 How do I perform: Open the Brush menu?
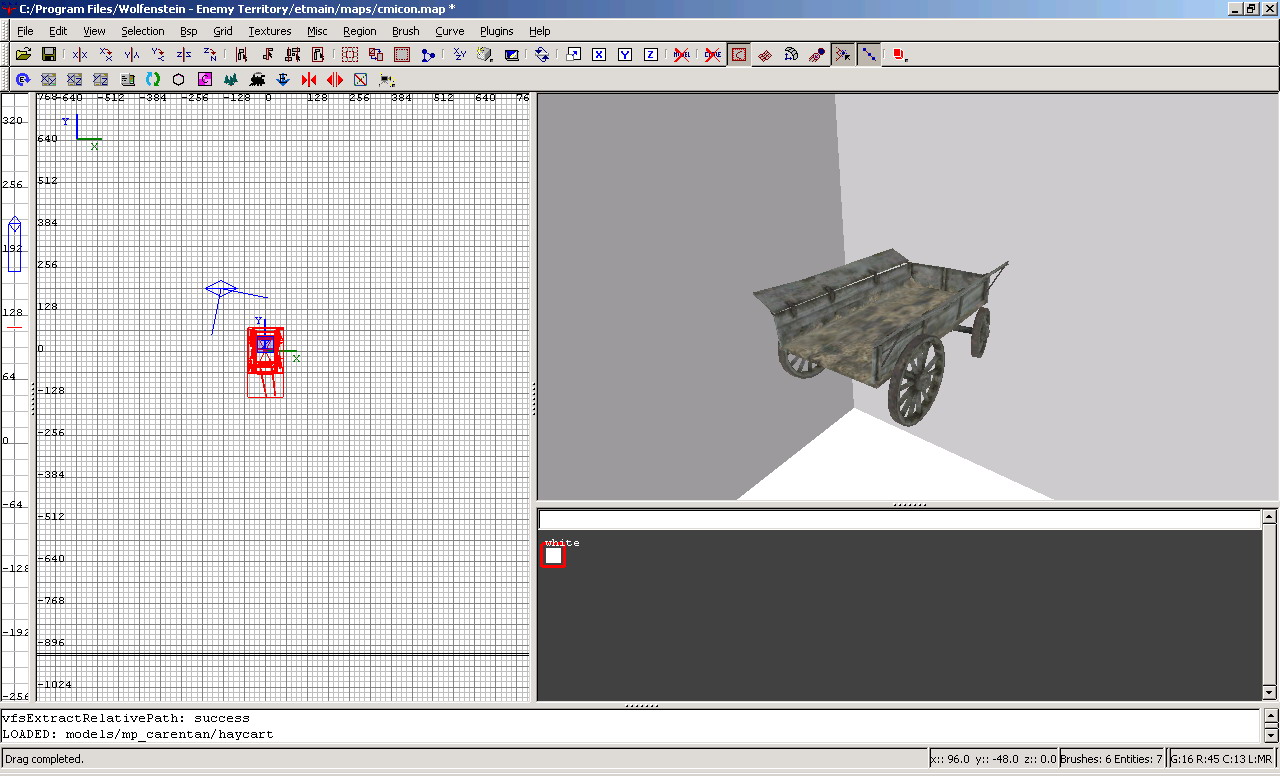405,31
